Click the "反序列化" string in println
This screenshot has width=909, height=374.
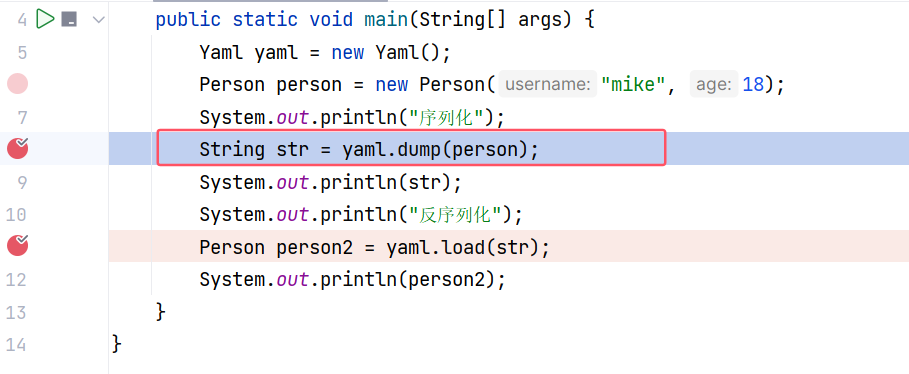pyautogui.click(x=454, y=215)
